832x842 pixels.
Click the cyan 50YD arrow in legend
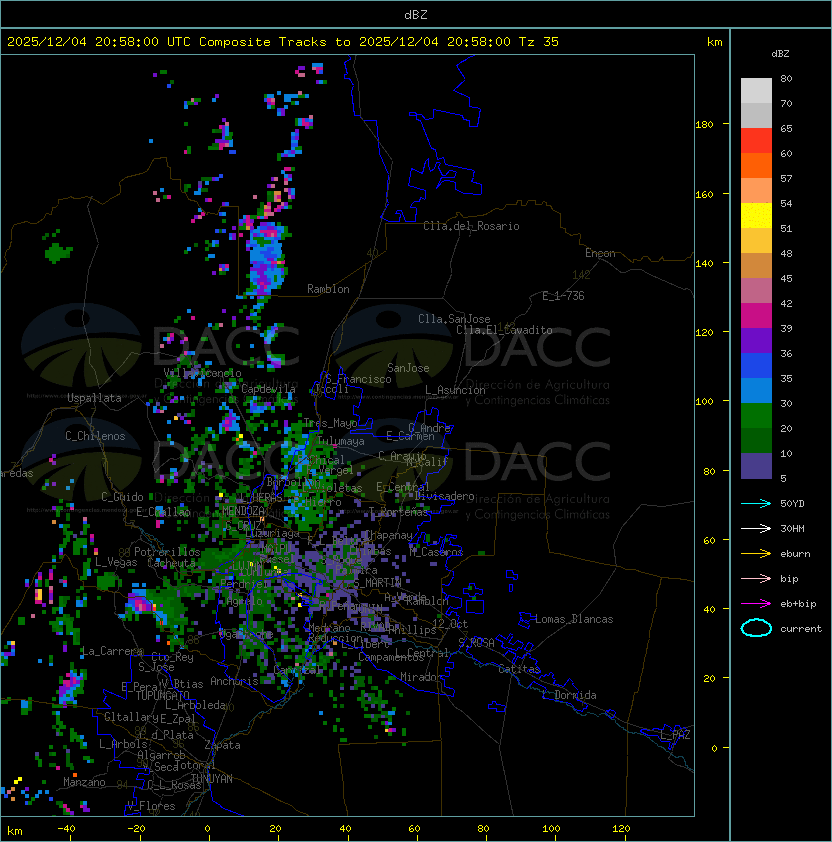pyautogui.click(x=756, y=503)
